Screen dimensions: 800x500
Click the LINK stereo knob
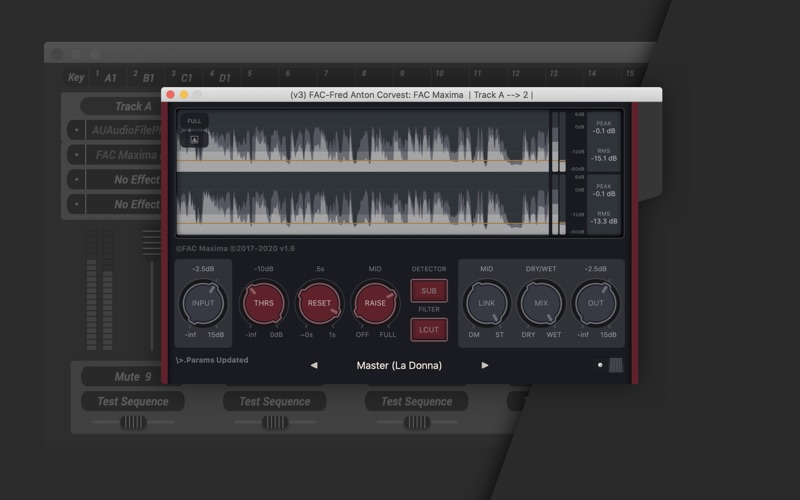[487, 303]
